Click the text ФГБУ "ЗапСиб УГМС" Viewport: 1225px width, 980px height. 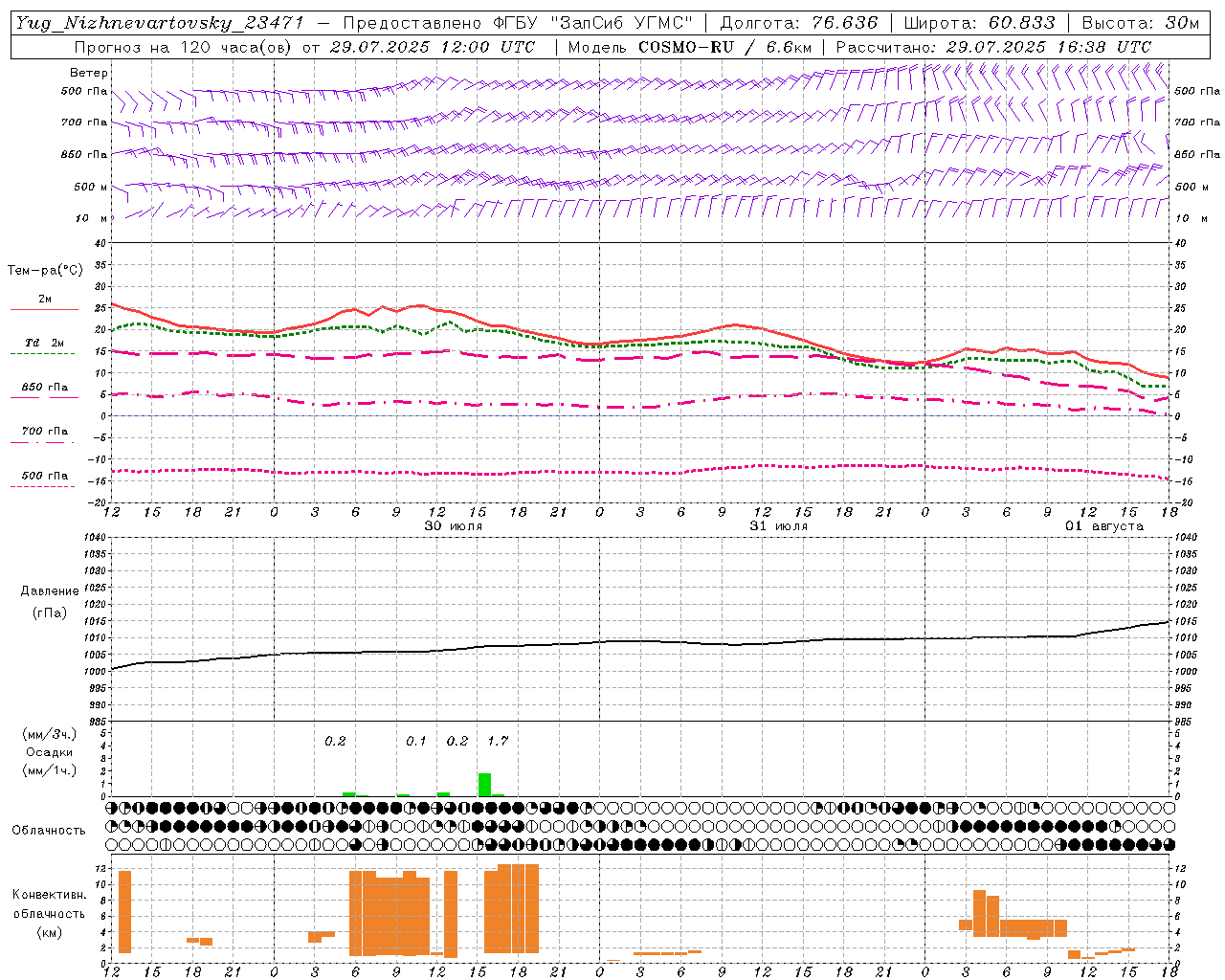pos(593,23)
